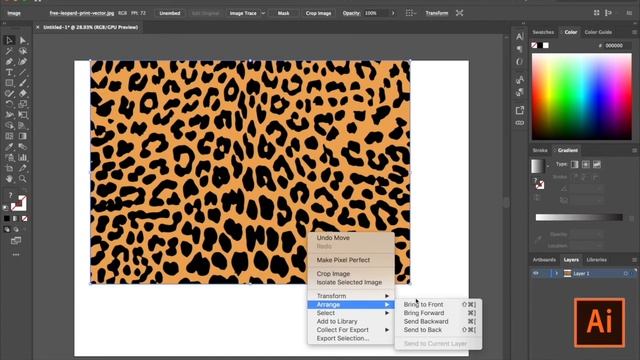The width and height of the screenshot is (640, 360).
Task: Select the Curvature tool
Action: coord(23,62)
